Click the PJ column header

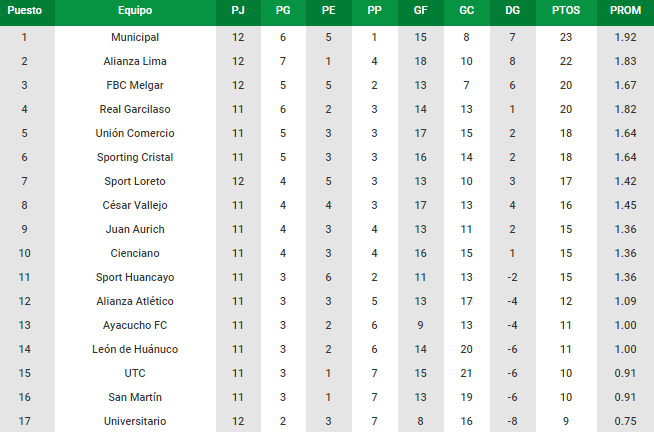point(238,10)
